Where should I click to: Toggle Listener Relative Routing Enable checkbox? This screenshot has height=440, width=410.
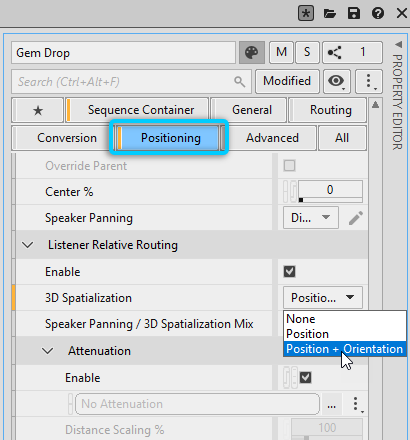pos(289,271)
